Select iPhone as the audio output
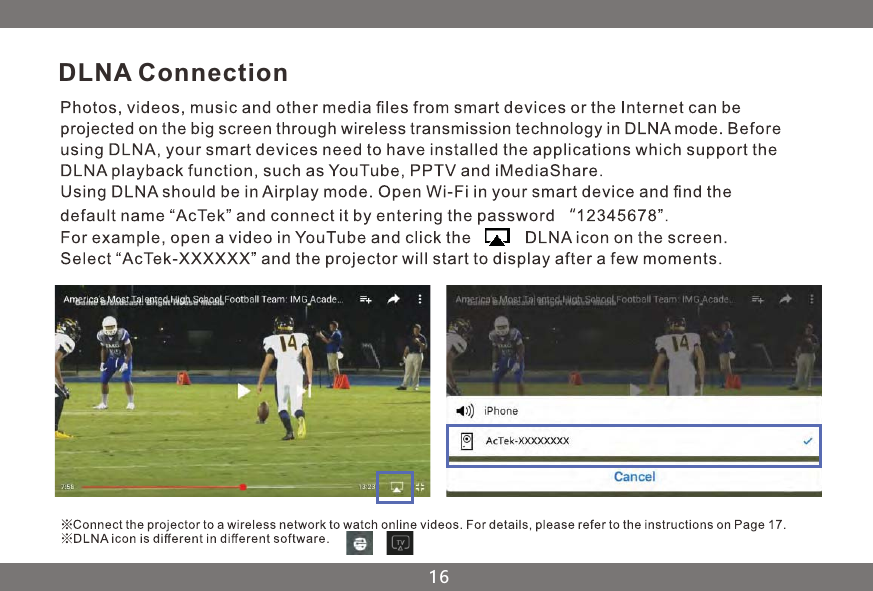The image size is (873, 591). (x=634, y=411)
